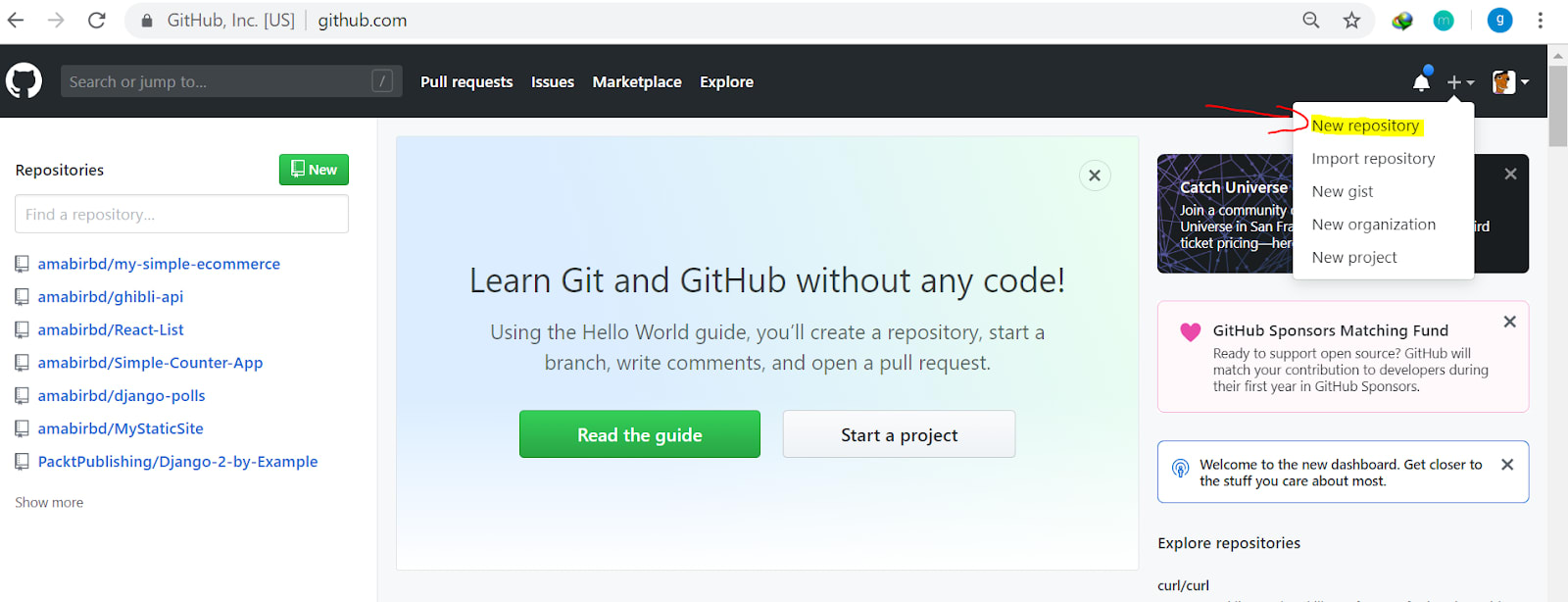Click the Start a project button
This screenshot has height=602, width=1568.
pyautogui.click(x=899, y=434)
